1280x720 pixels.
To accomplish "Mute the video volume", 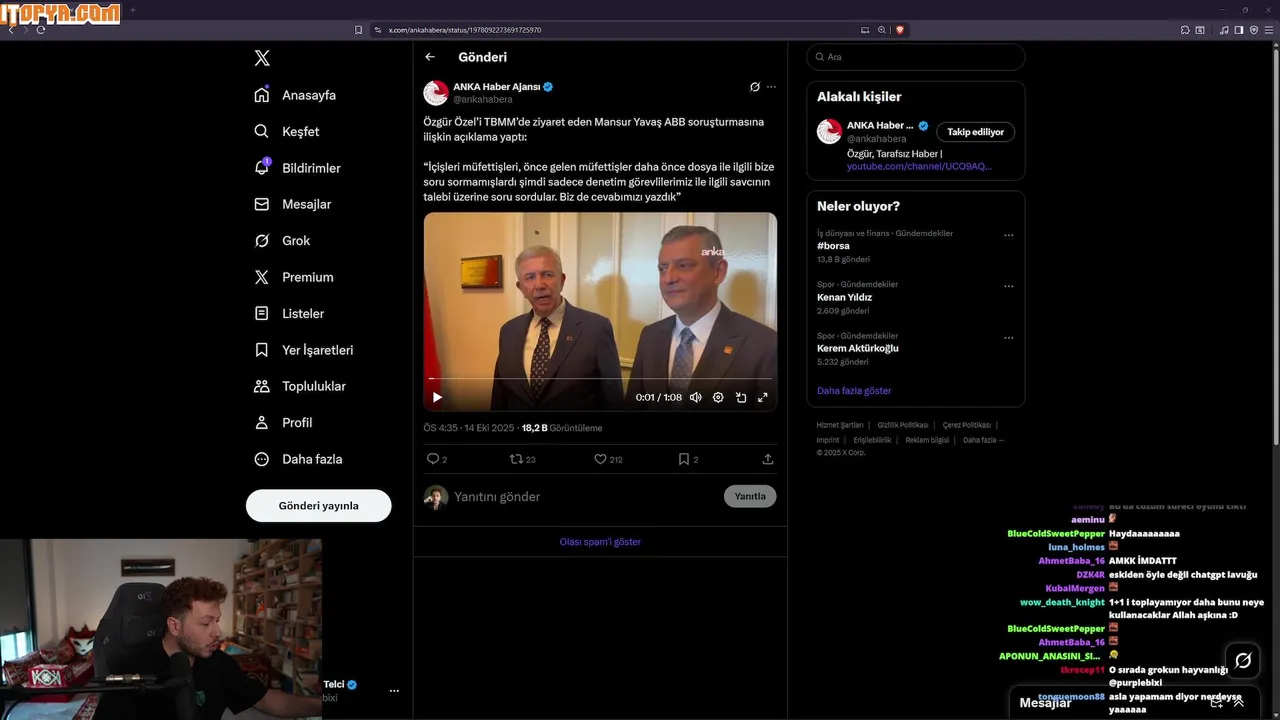I will click(696, 397).
